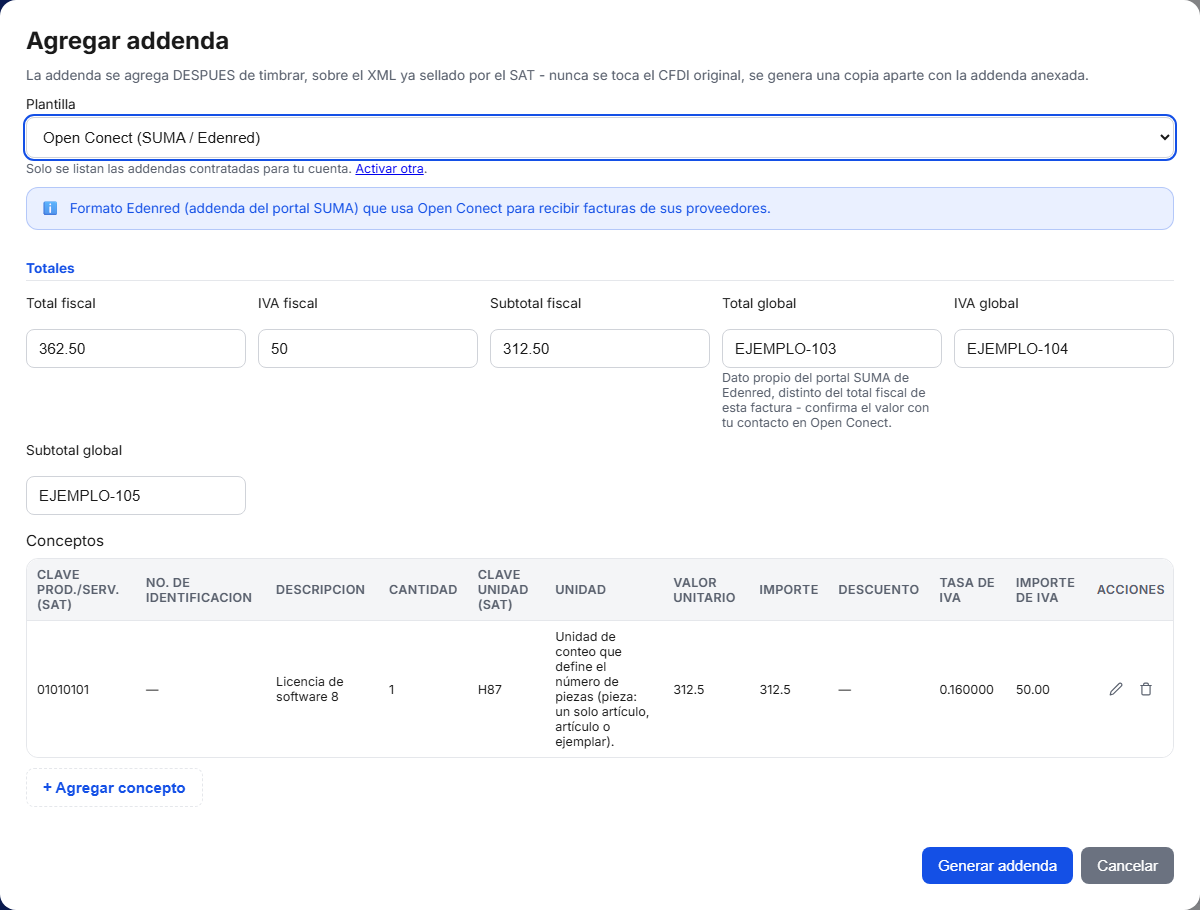Click the Generar addenda button

(997, 866)
